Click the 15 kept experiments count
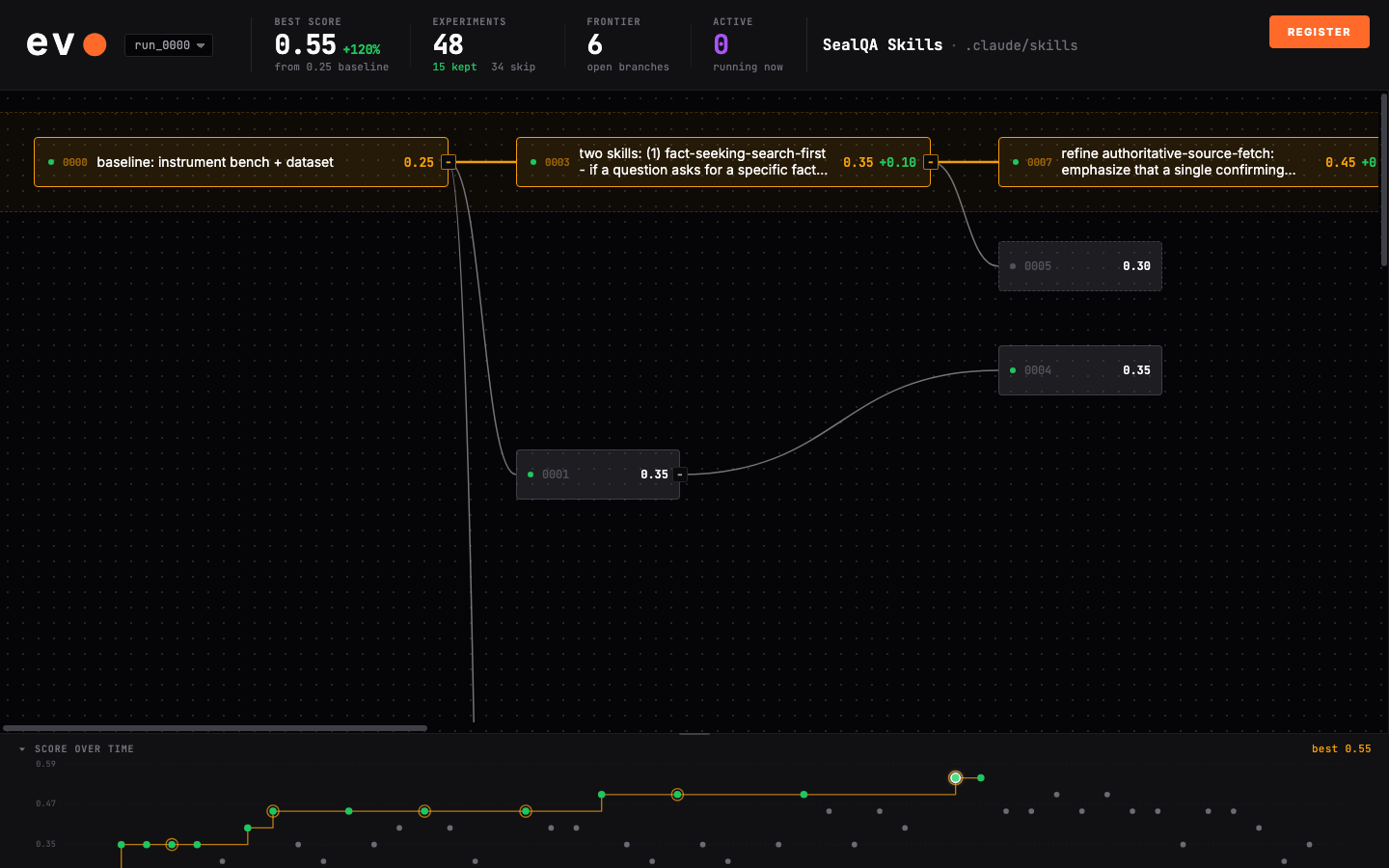 (x=454, y=68)
